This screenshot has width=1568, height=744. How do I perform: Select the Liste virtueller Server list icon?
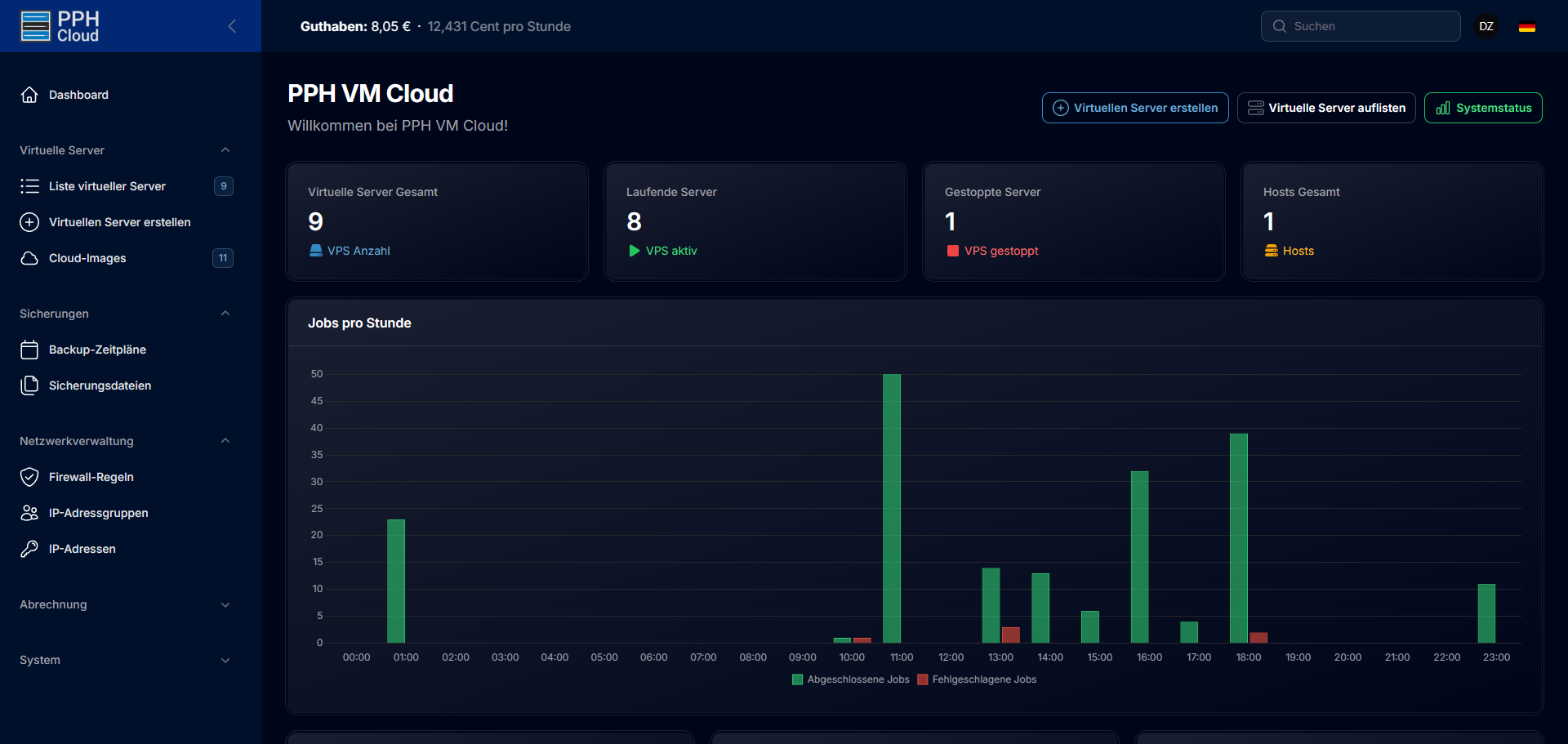tap(30, 185)
